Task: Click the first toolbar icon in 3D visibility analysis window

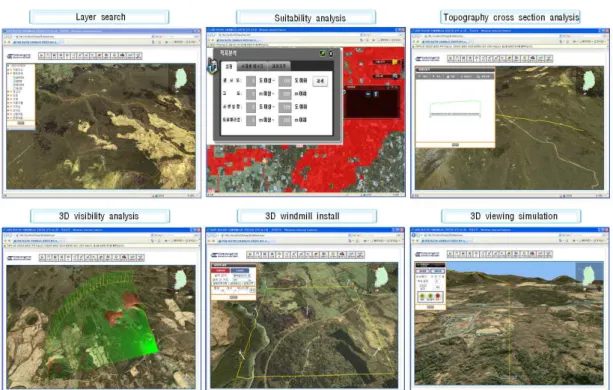Action: tap(42, 258)
